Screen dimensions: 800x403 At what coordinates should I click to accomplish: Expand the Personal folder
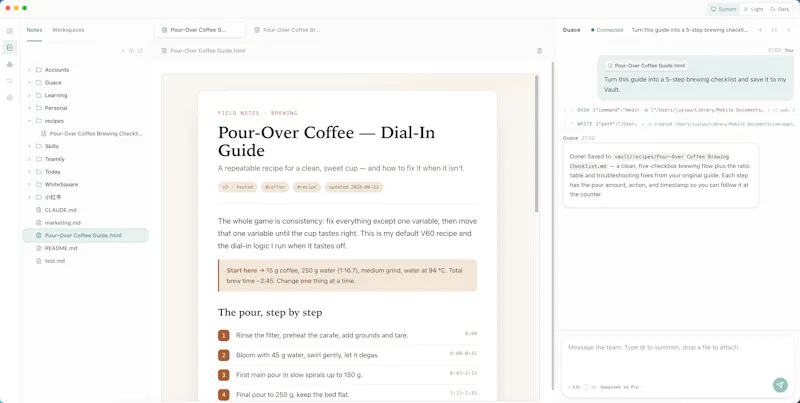tap(29, 108)
